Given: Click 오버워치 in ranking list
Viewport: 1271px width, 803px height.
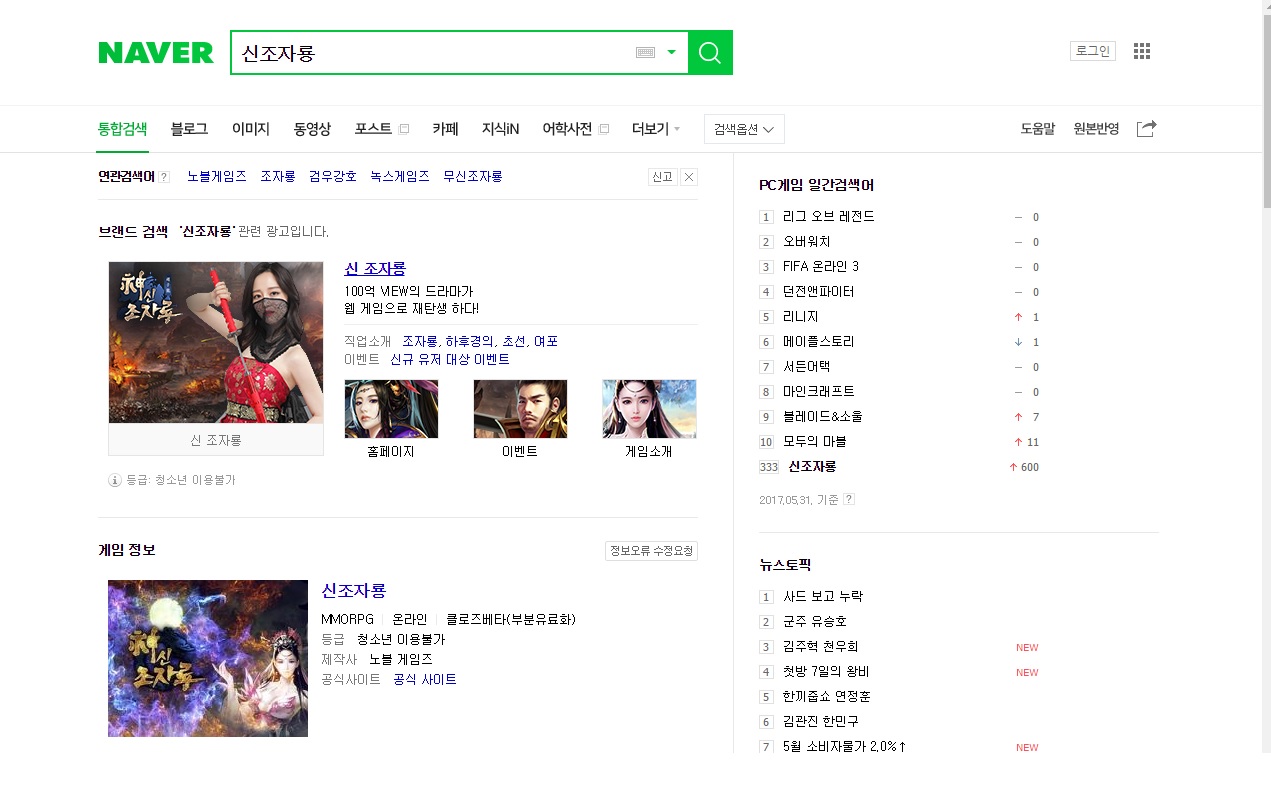Looking at the screenshot, I should pyautogui.click(x=807, y=241).
